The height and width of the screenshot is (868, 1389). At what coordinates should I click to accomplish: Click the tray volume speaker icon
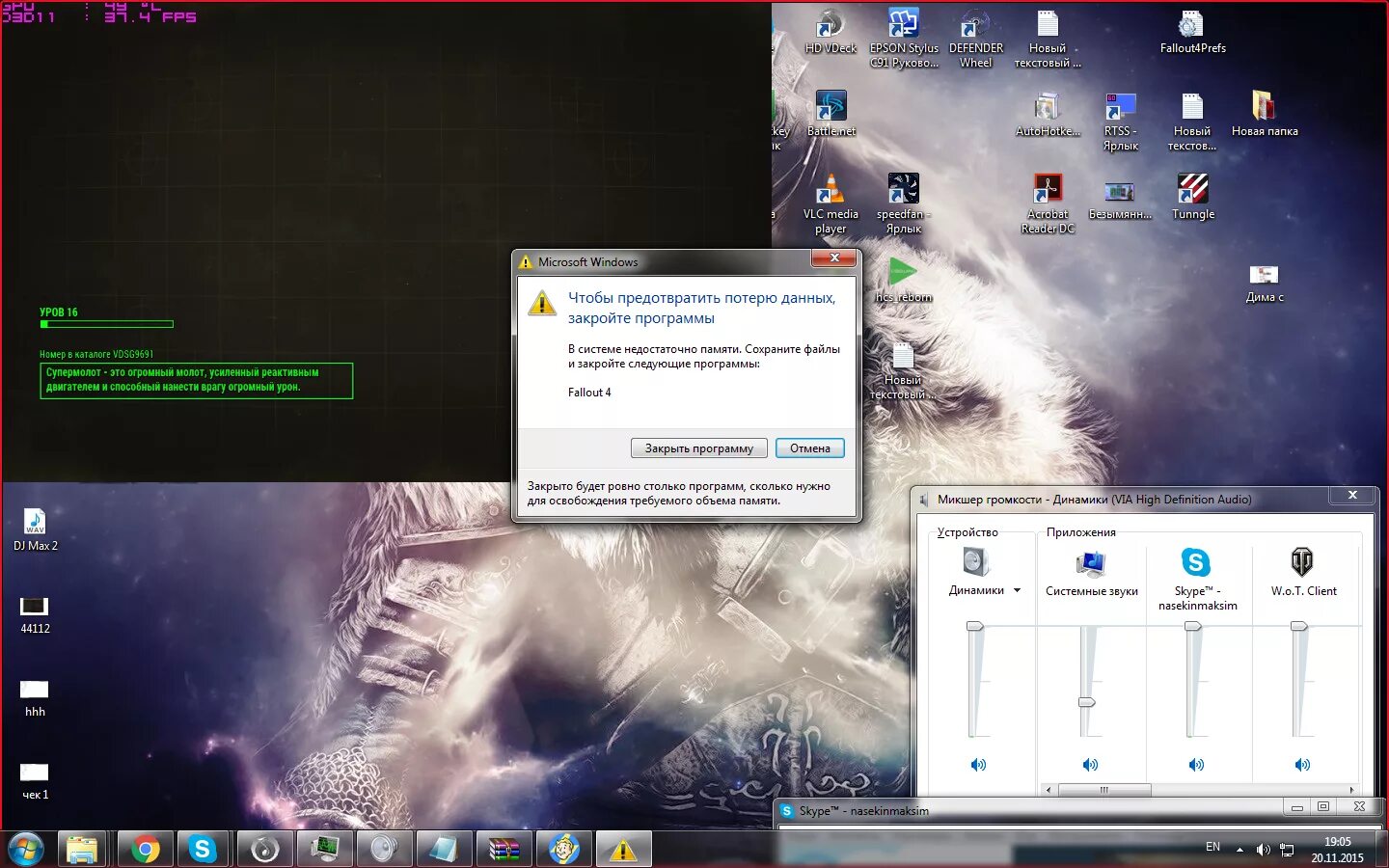1263,850
